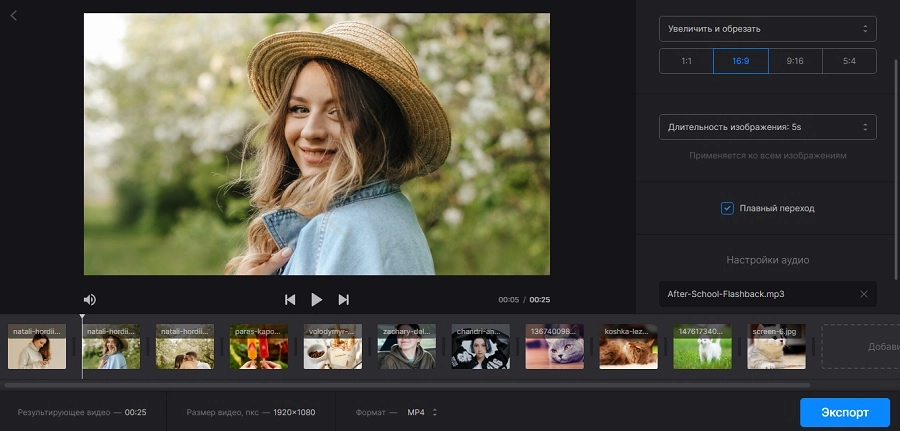Skip to next image
Screen dimensions: 900x431
pos(343,299)
